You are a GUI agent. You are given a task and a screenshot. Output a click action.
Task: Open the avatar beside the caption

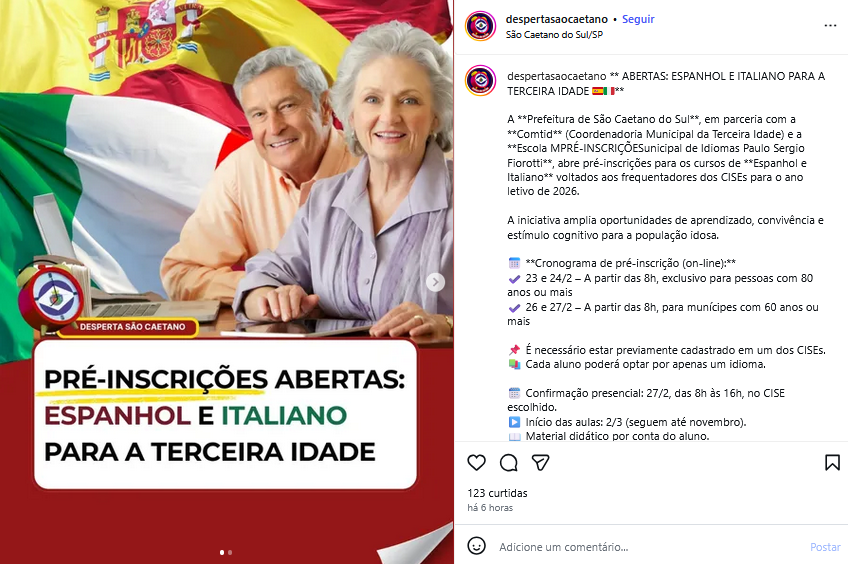[480, 81]
